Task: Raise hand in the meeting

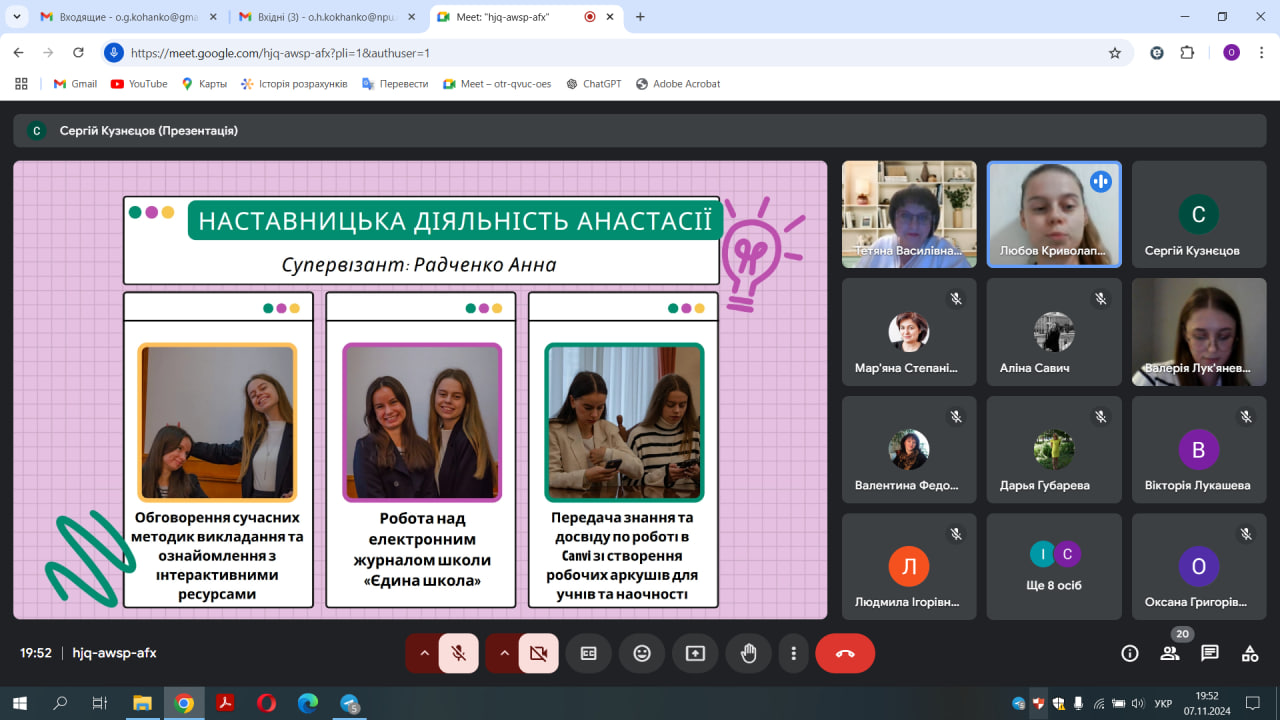Action: click(748, 653)
